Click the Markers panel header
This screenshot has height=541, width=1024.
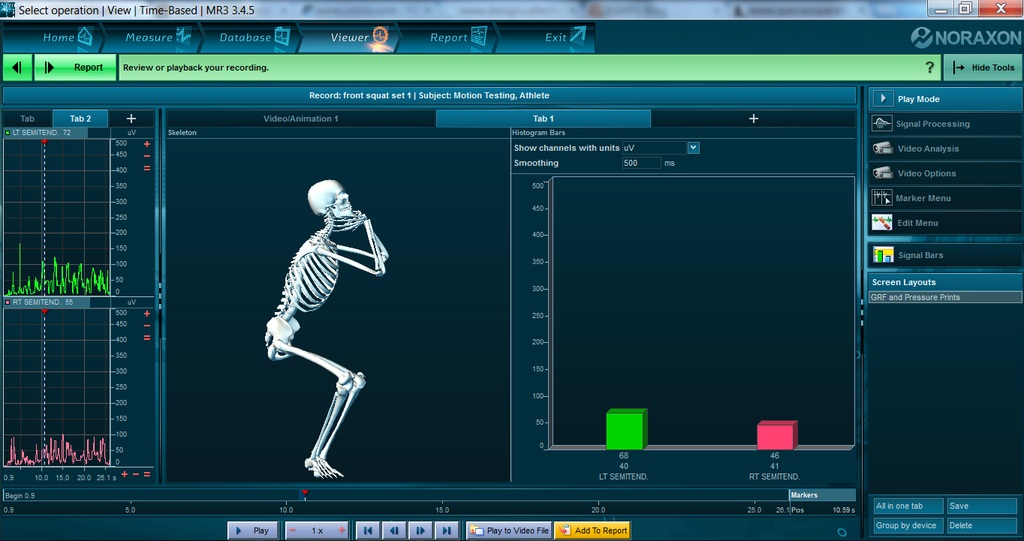click(x=822, y=495)
